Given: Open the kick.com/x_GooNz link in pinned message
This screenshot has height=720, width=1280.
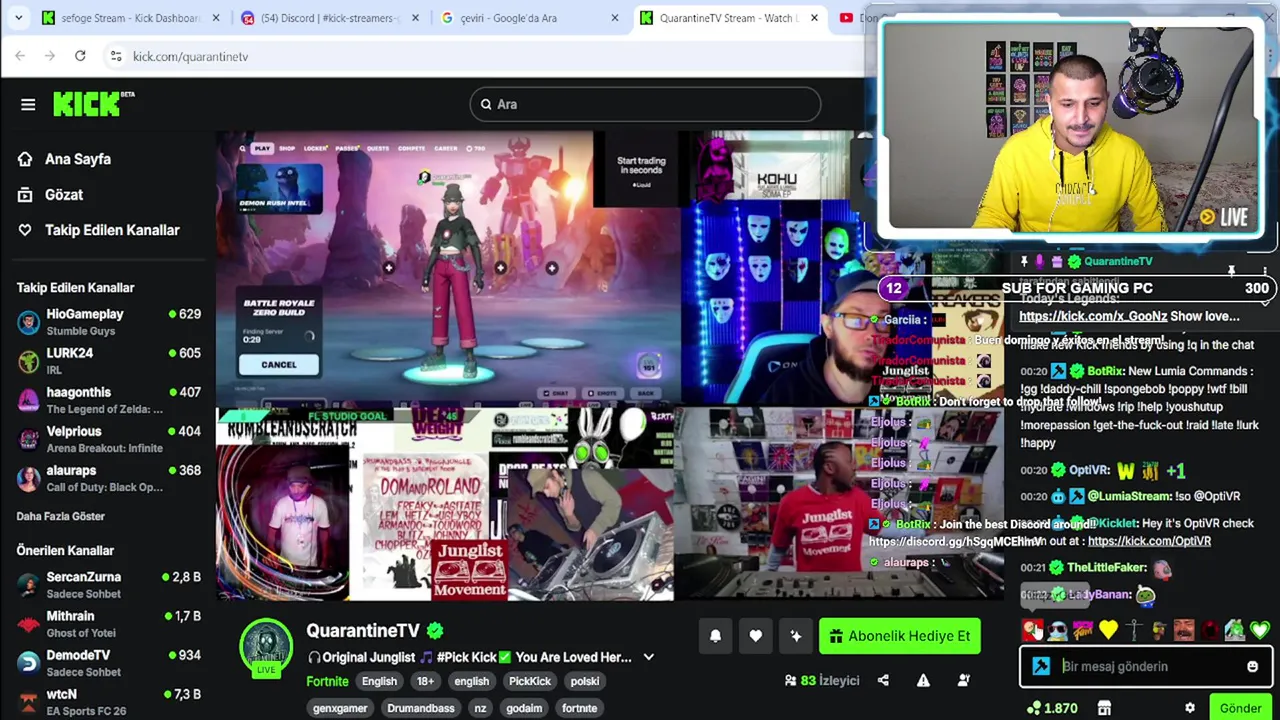Looking at the screenshot, I should point(1093,316).
